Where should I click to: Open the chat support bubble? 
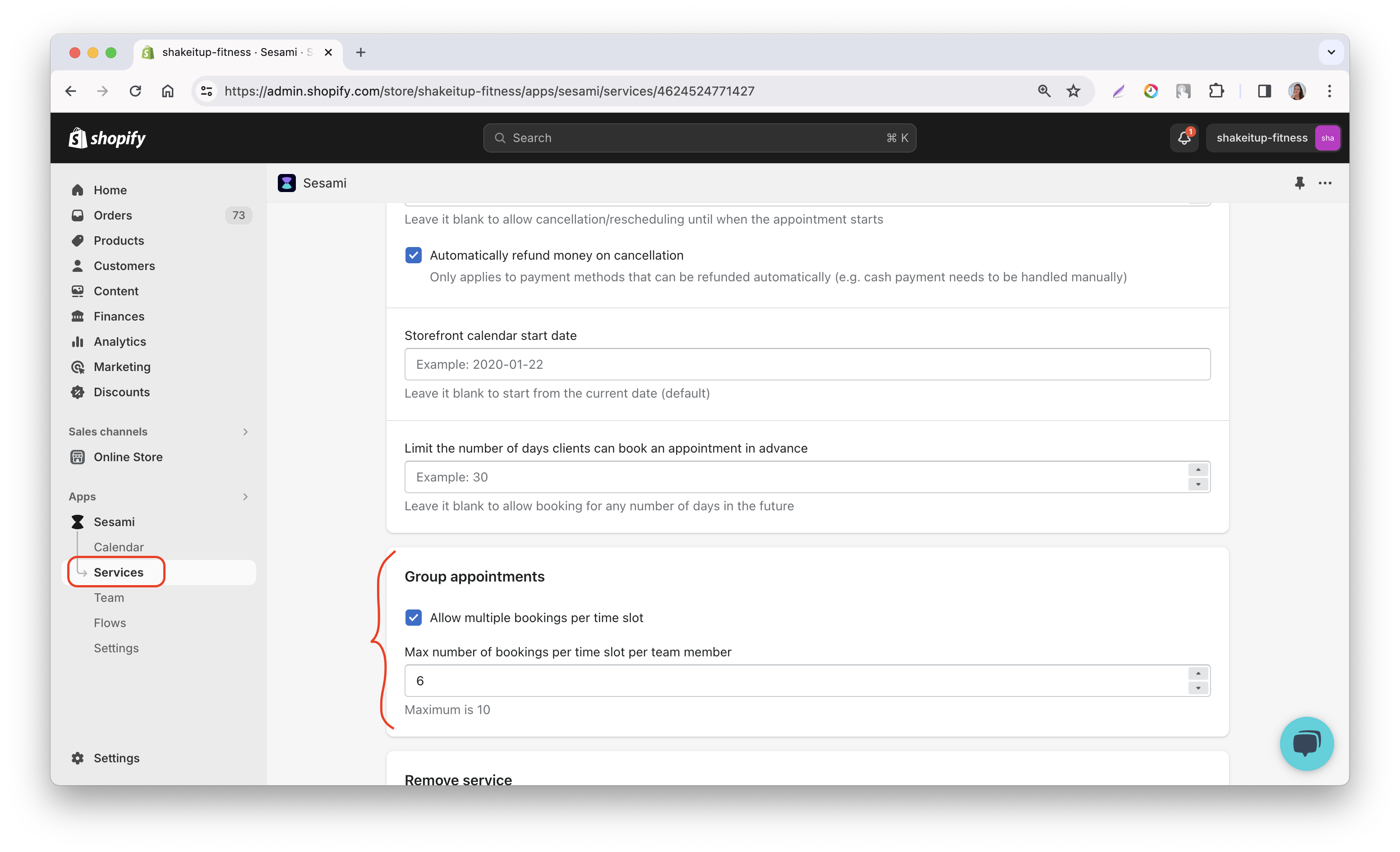1306,743
